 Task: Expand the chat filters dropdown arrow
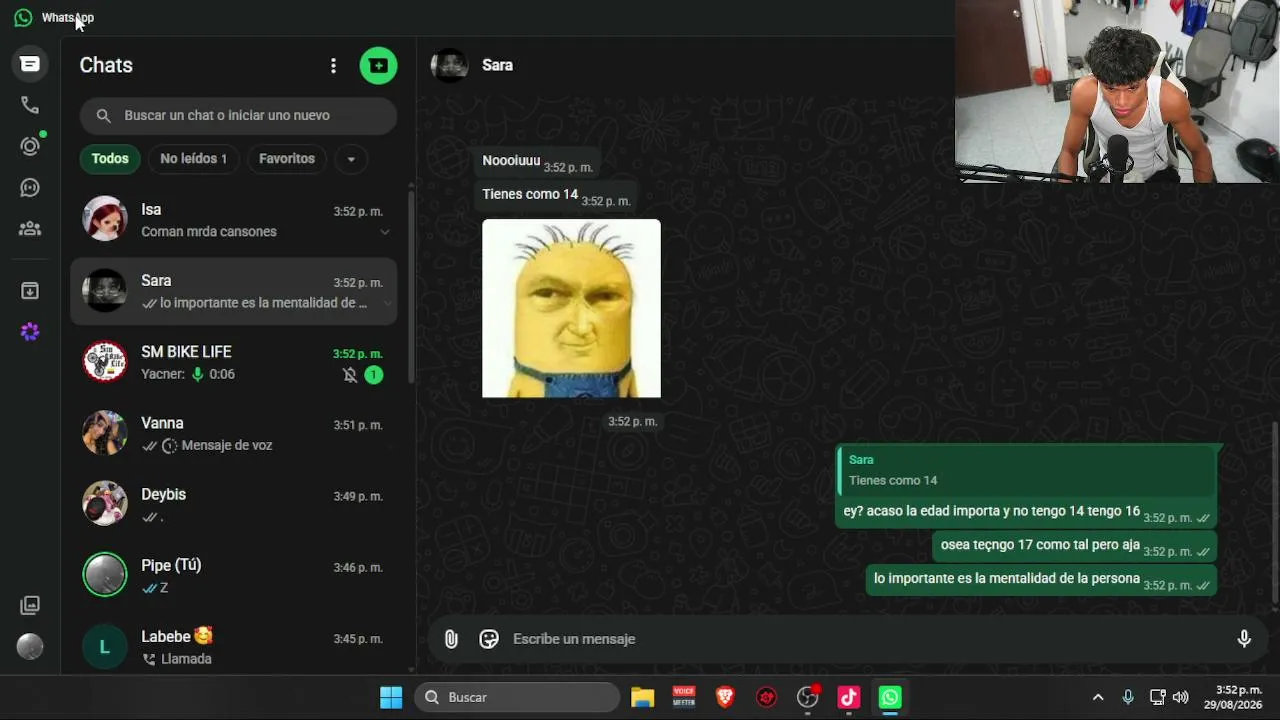(x=351, y=159)
